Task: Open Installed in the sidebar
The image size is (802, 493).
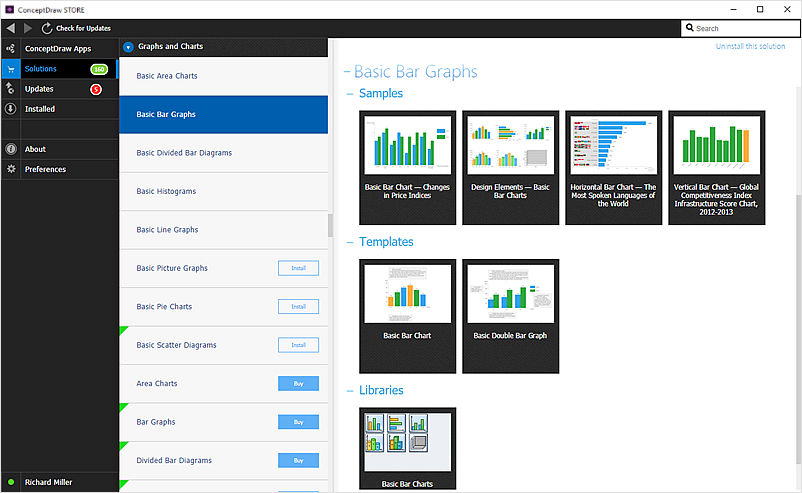Action: (x=59, y=108)
